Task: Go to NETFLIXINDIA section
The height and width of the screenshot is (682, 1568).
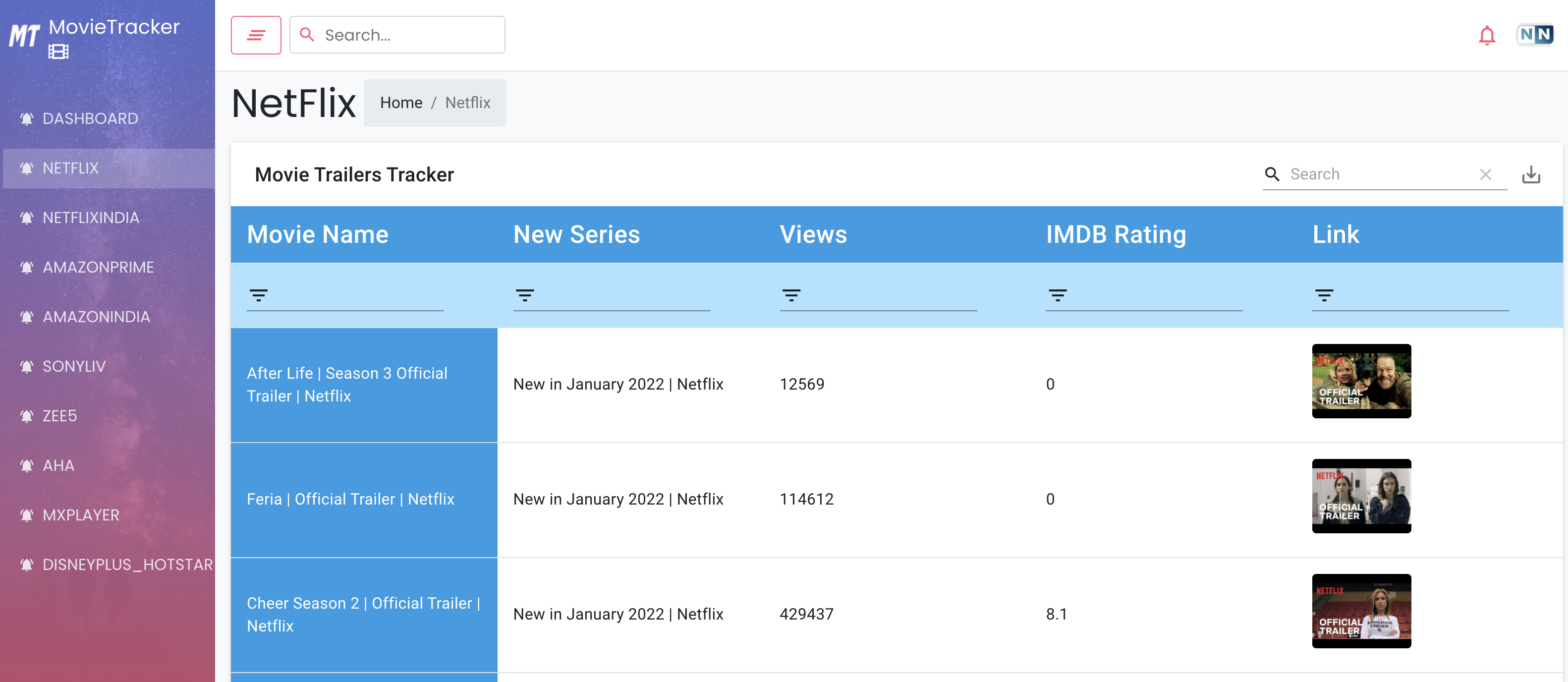Action: coord(109,218)
